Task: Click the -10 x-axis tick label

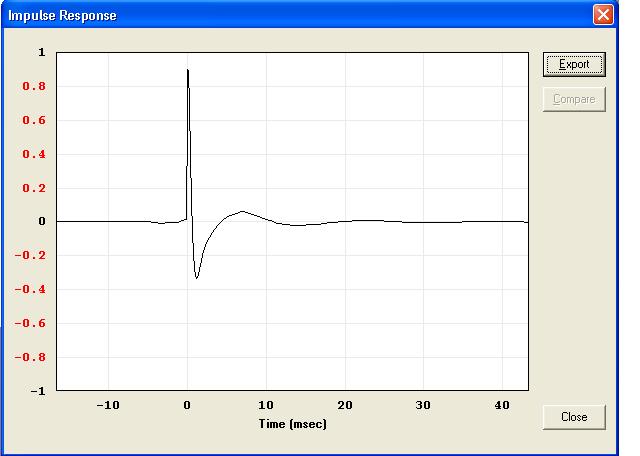Action: 108,405
